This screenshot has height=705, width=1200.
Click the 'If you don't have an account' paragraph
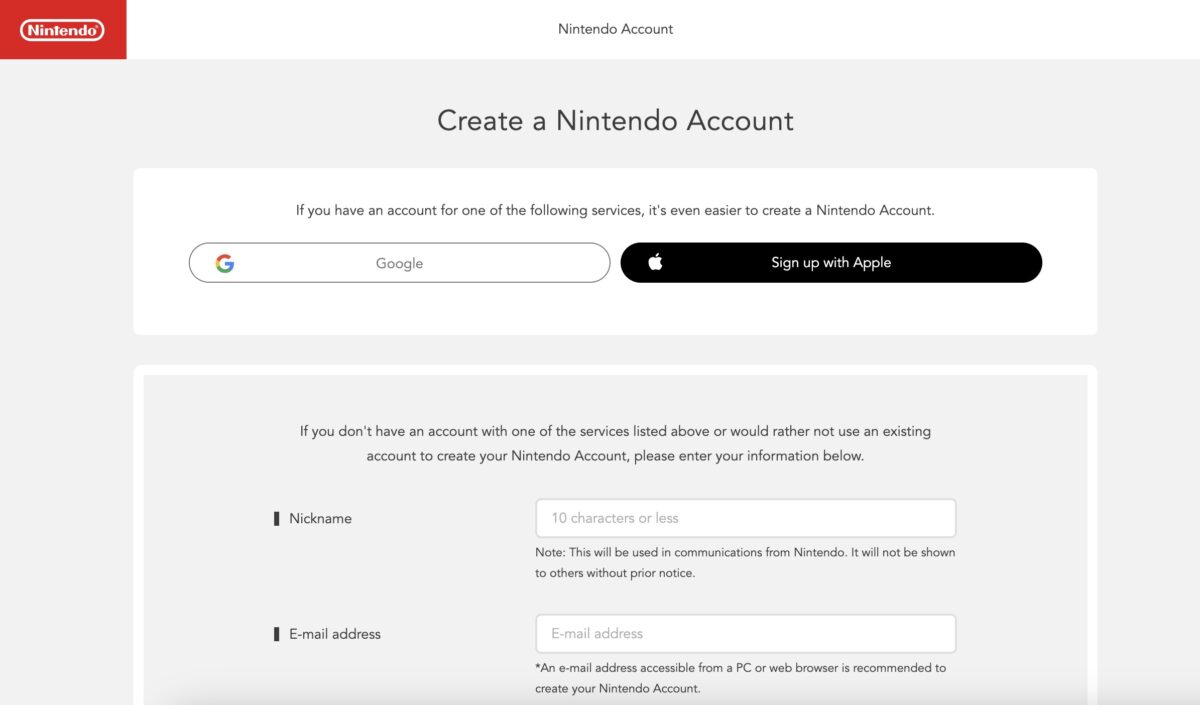click(x=615, y=443)
